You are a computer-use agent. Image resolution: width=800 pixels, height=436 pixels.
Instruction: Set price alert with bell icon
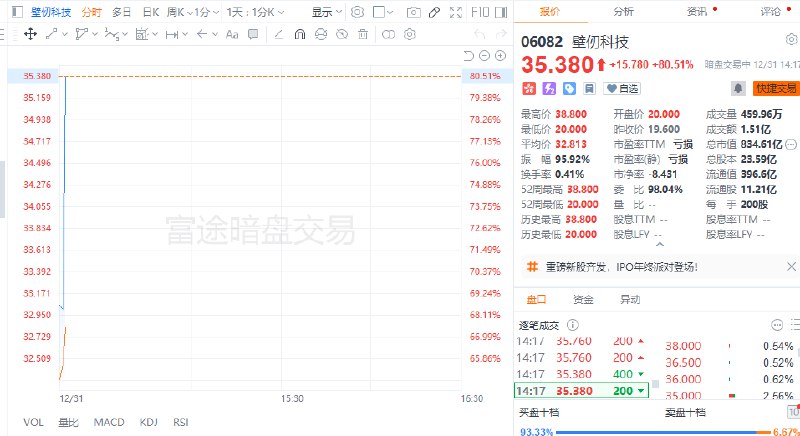(738, 88)
